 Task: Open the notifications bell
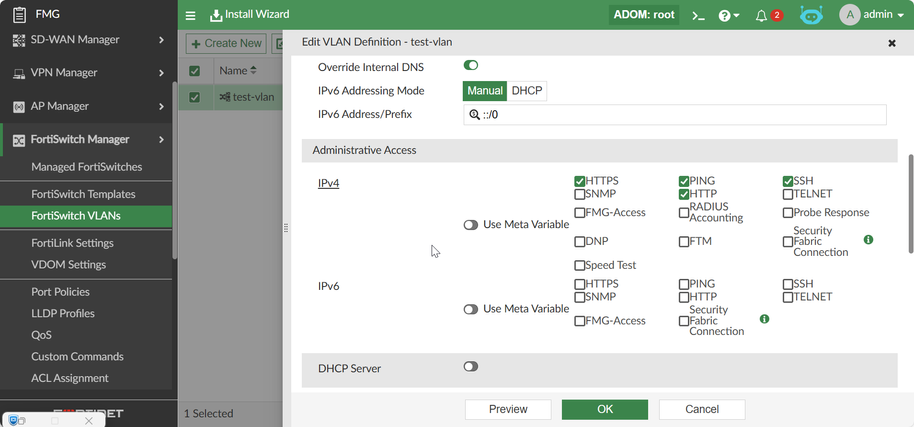point(762,15)
